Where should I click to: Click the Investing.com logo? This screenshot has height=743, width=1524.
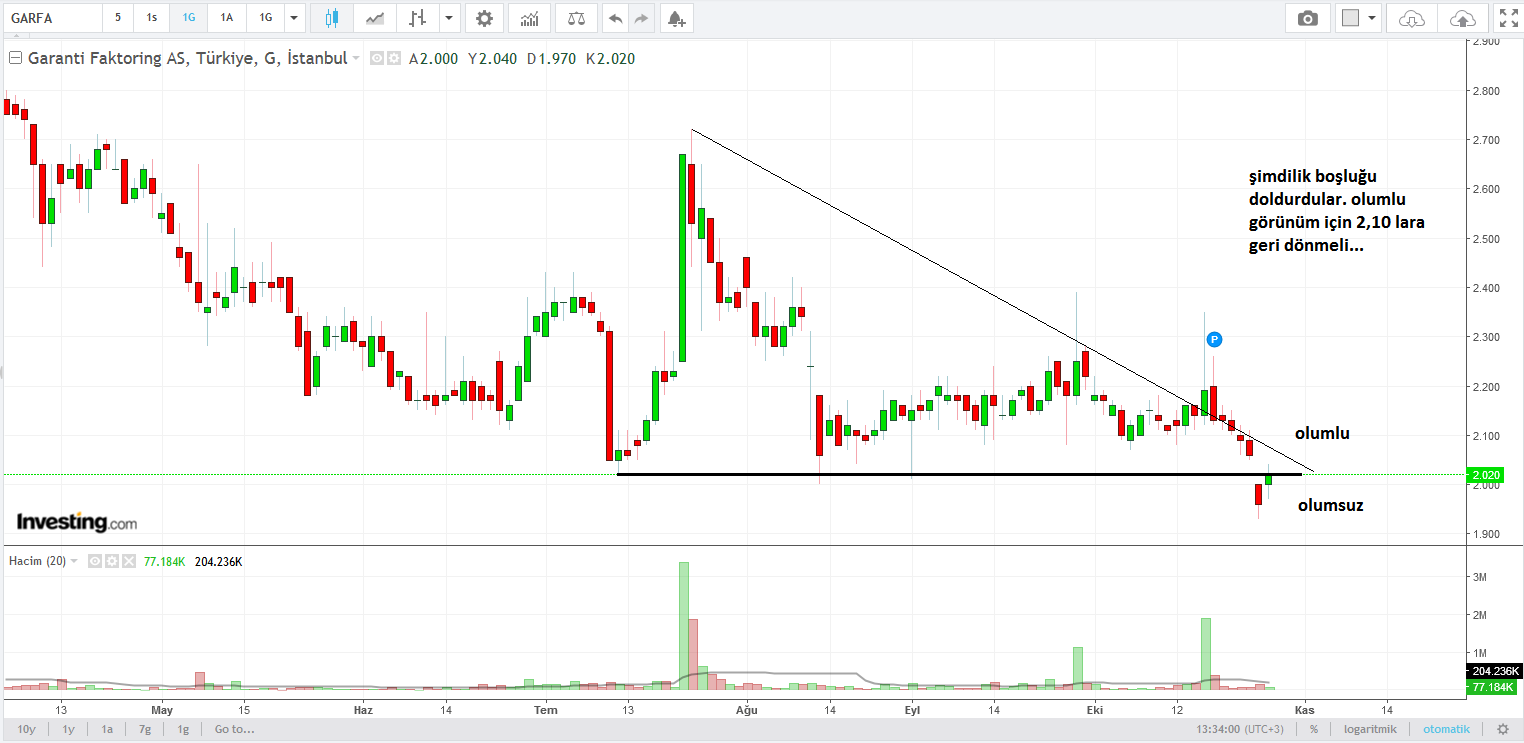[x=77, y=522]
